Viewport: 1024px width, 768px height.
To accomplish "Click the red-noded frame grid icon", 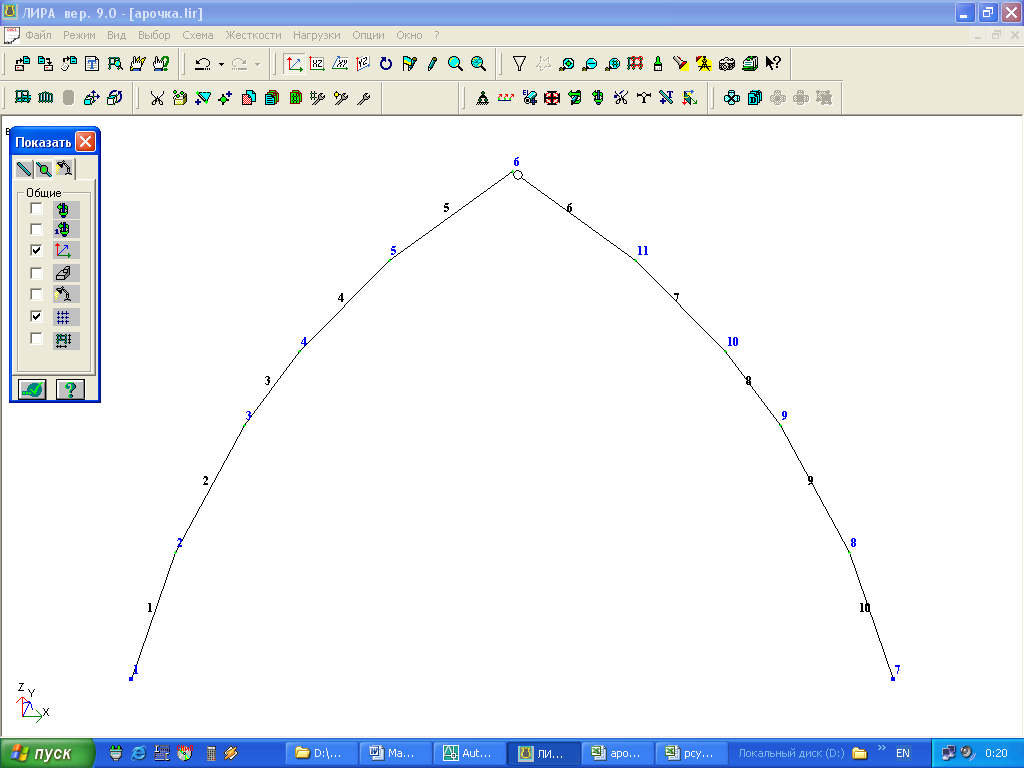I will click(635, 63).
